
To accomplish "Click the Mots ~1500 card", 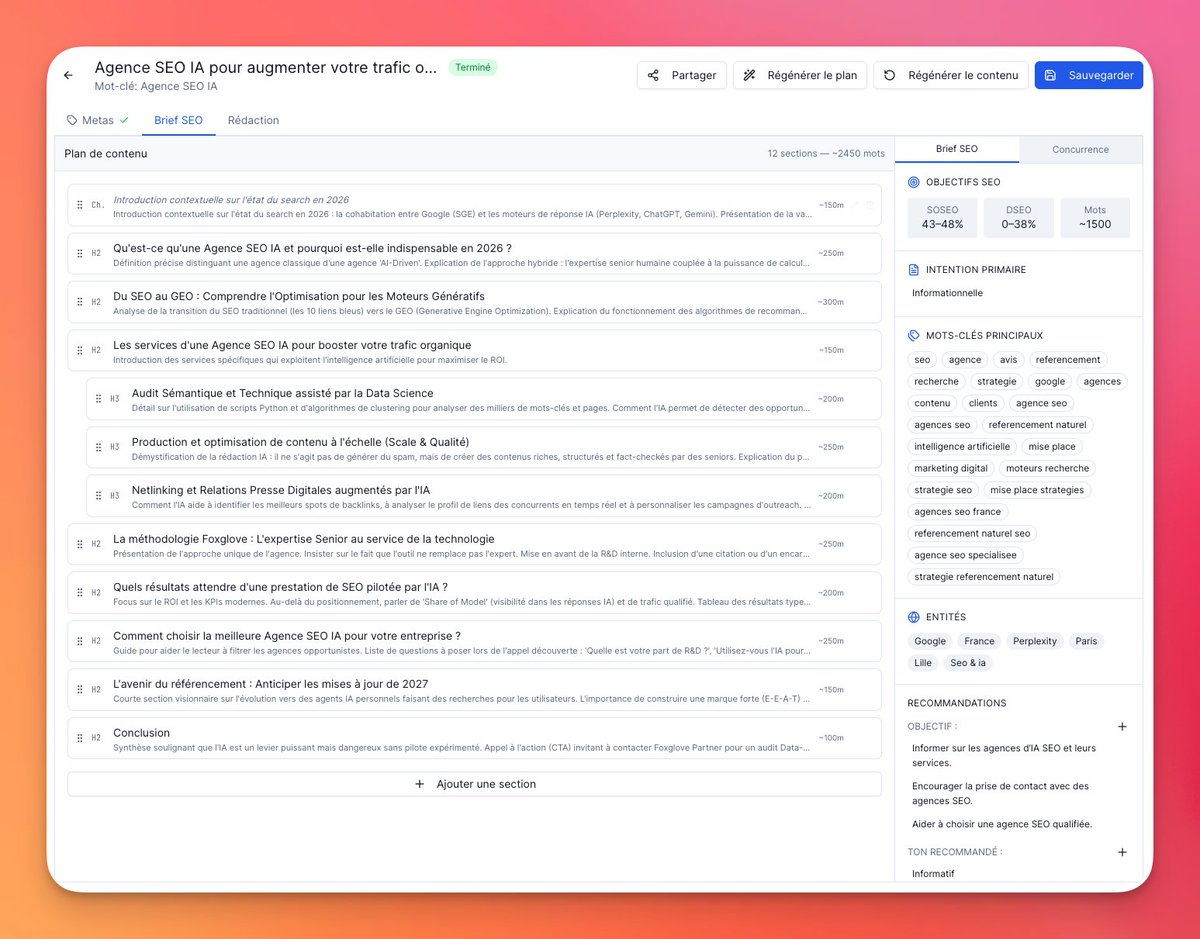I will click(x=1095, y=217).
